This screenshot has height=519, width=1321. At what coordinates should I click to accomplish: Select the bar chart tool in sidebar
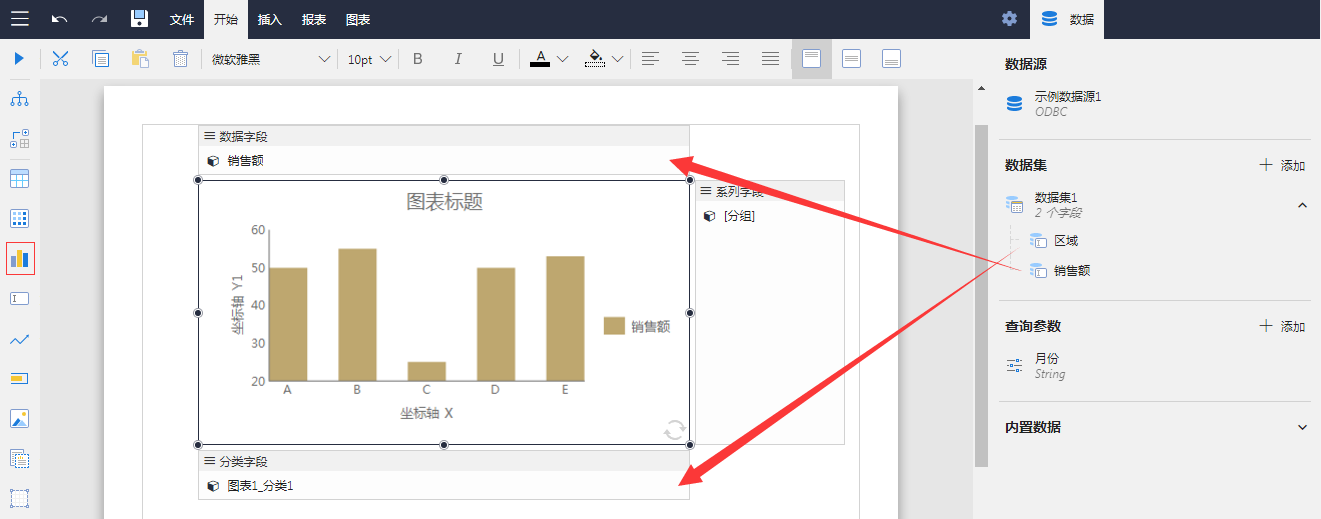(20, 258)
